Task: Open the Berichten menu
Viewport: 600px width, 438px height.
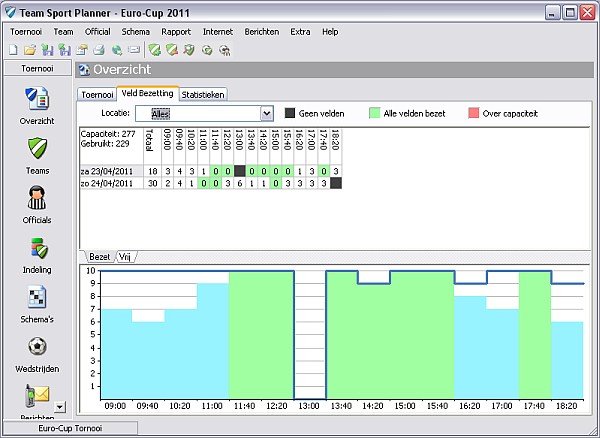Action: (262, 32)
